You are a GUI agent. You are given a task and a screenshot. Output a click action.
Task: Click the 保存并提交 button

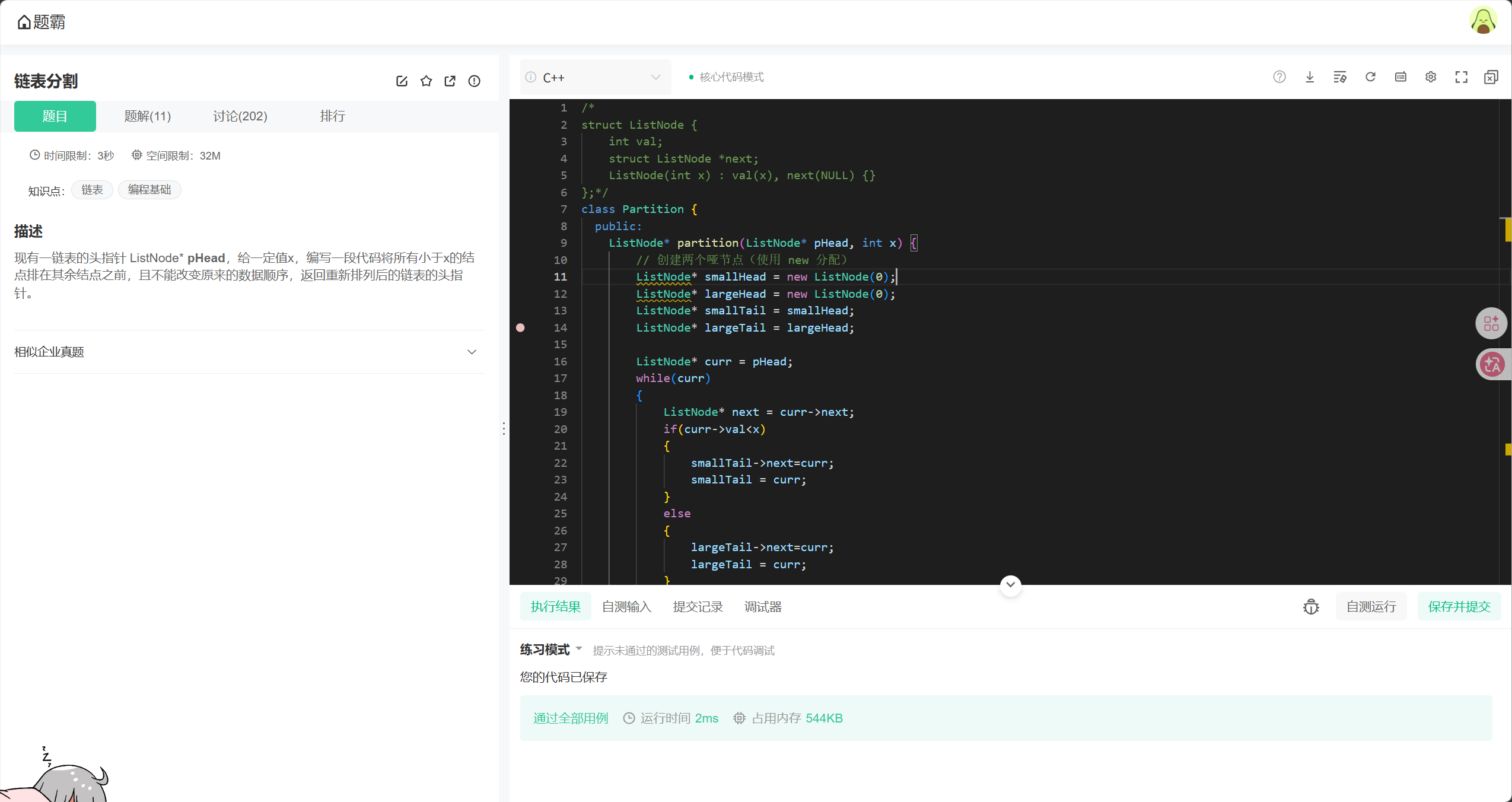[1459, 607]
